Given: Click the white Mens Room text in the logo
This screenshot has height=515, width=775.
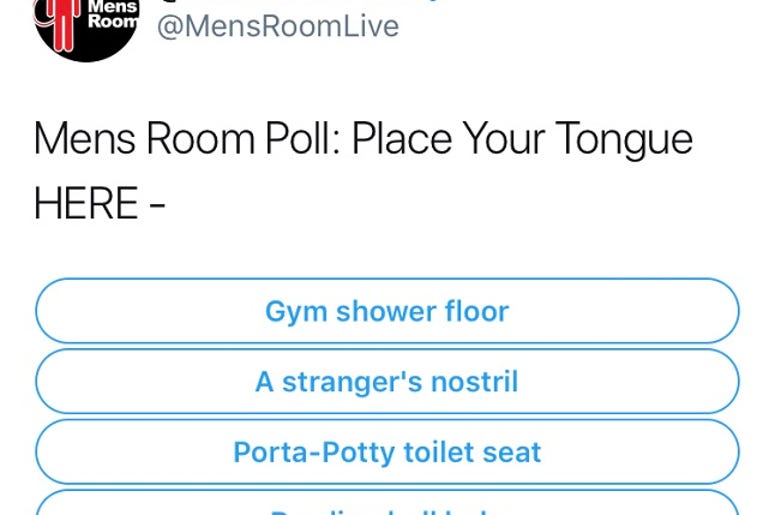Looking at the screenshot, I should (113, 14).
